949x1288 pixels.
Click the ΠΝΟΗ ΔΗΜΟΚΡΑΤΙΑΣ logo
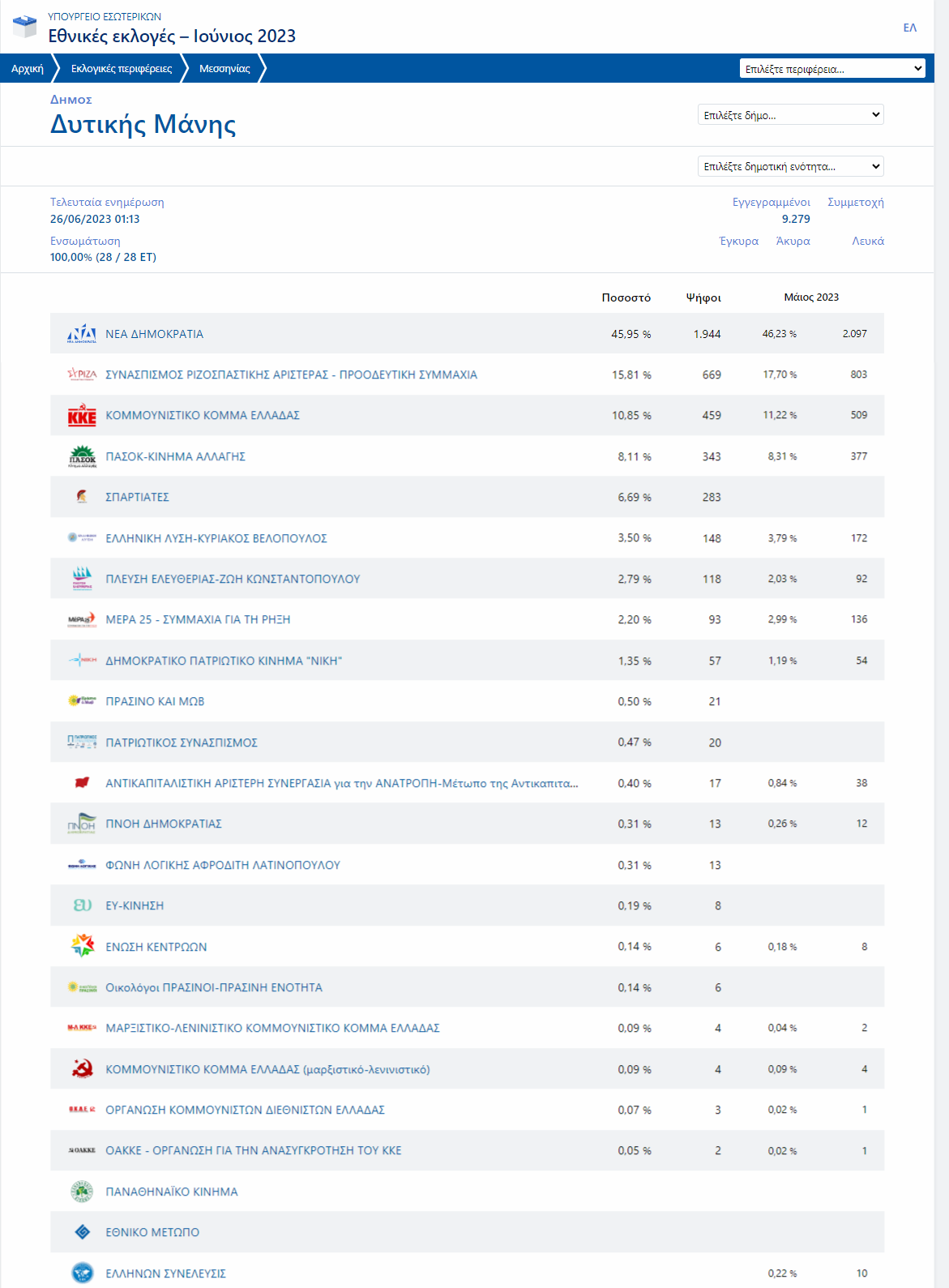[x=82, y=823]
